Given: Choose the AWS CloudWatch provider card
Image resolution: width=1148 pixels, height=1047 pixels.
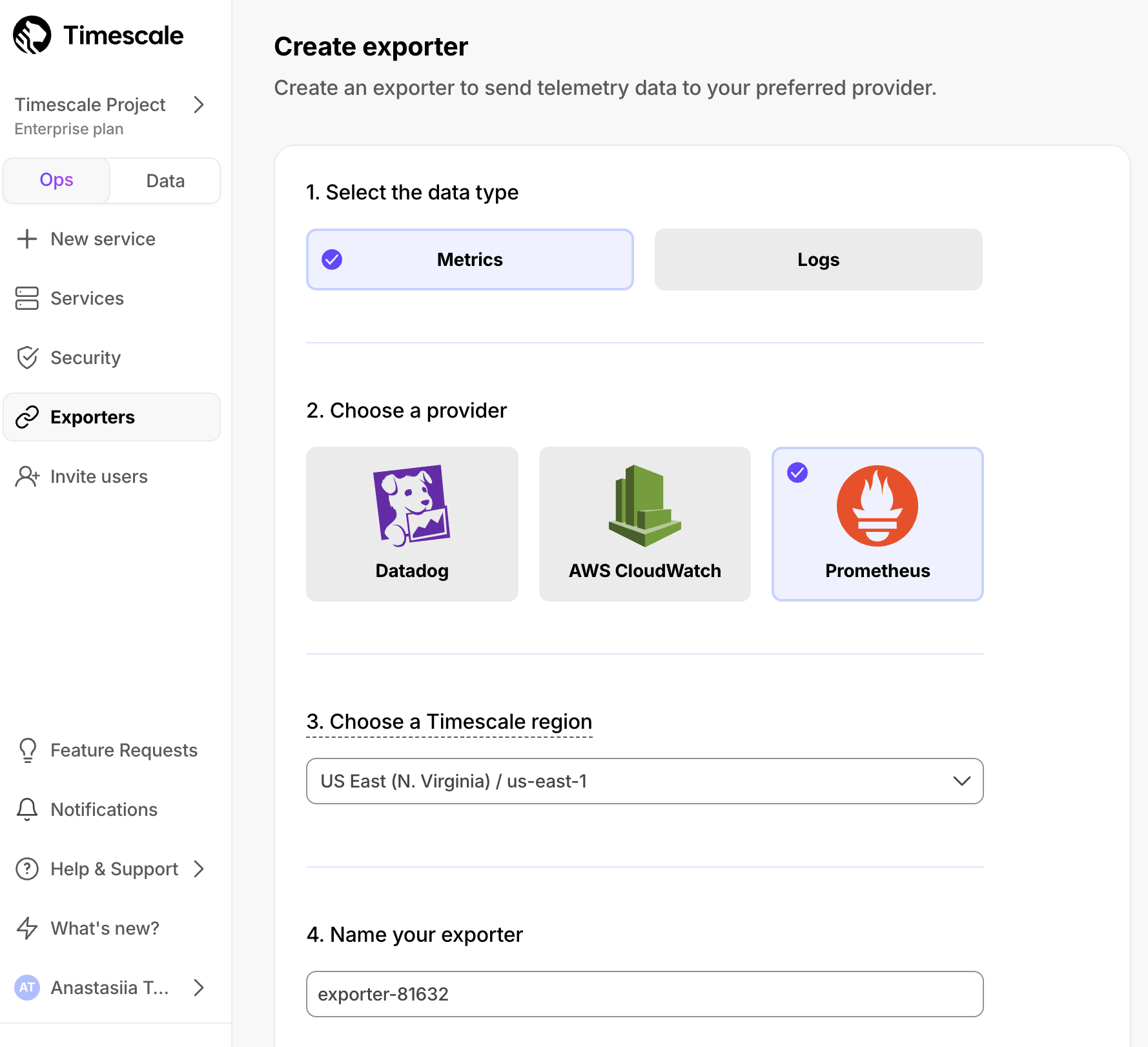Looking at the screenshot, I should coord(645,524).
